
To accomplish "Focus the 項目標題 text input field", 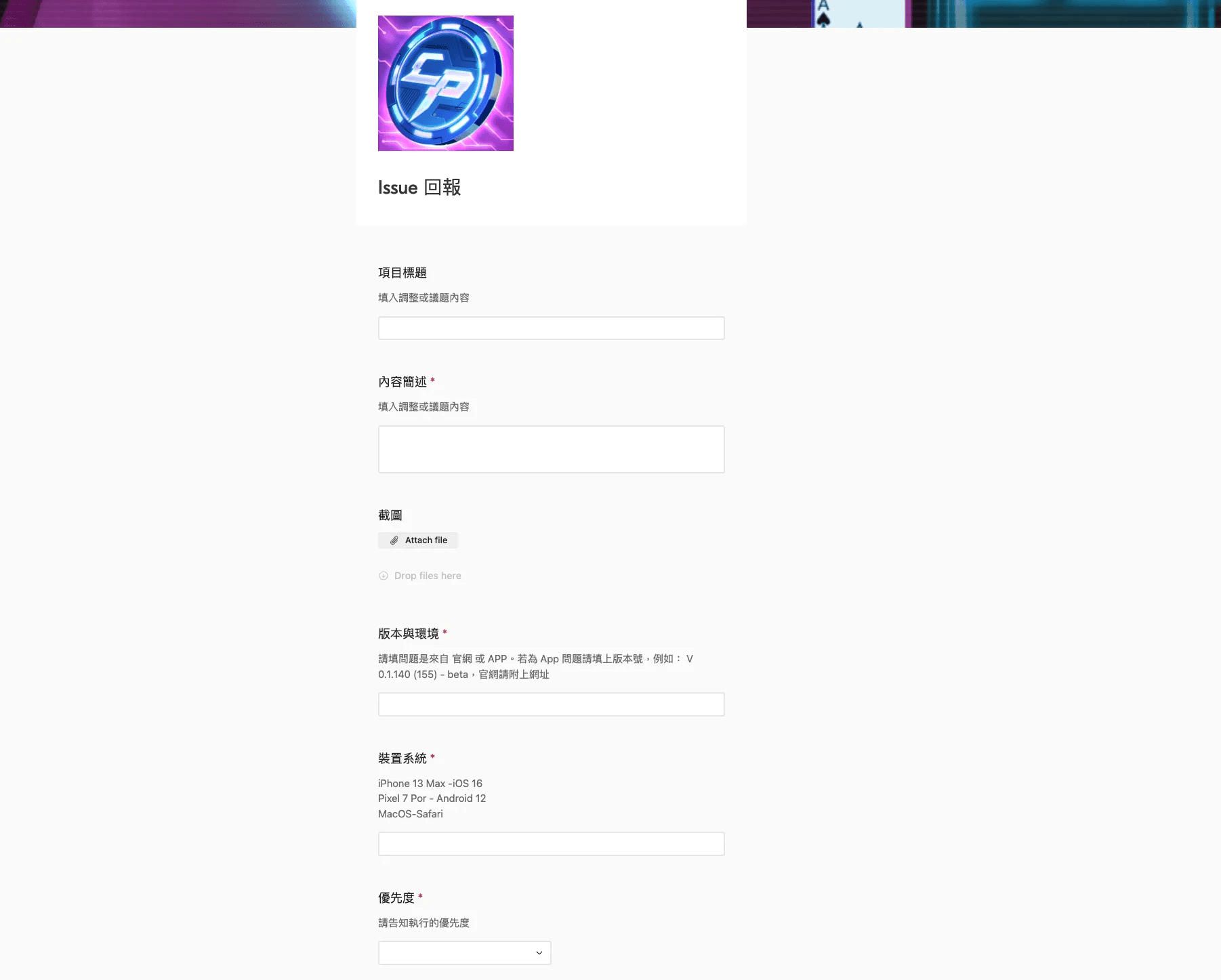I will [552, 328].
